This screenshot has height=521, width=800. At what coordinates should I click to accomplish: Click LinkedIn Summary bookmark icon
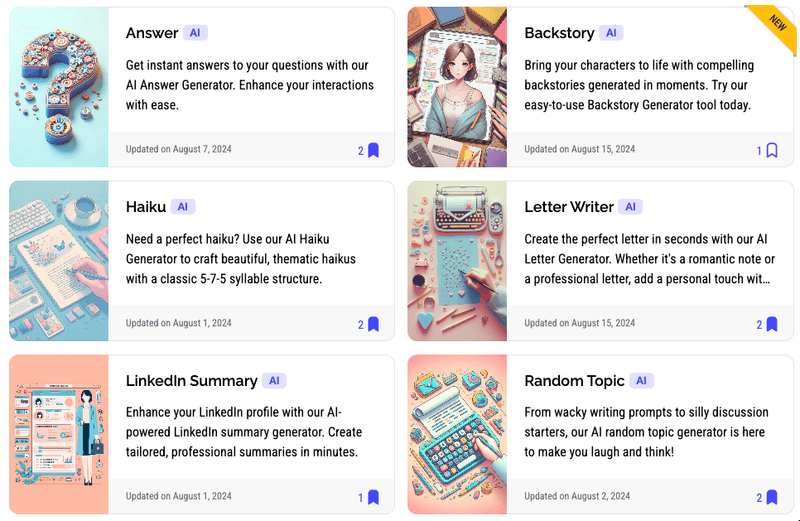click(373, 498)
